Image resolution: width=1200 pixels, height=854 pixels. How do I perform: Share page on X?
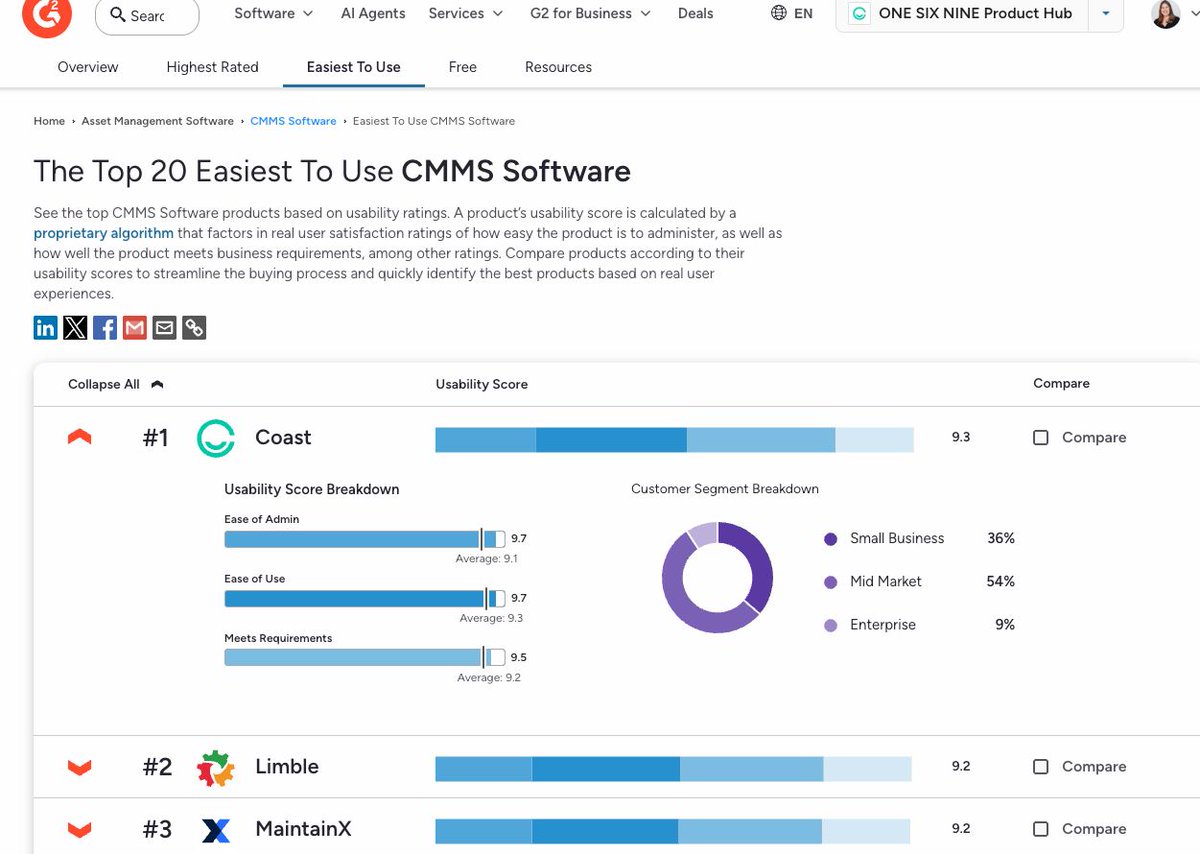point(75,327)
